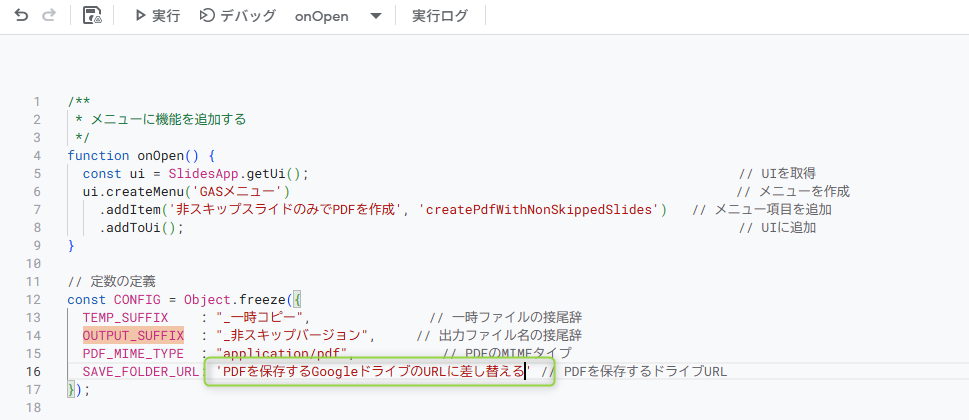
Task: Click 'CONFIG' constant name on line 12
Action: 137,300
